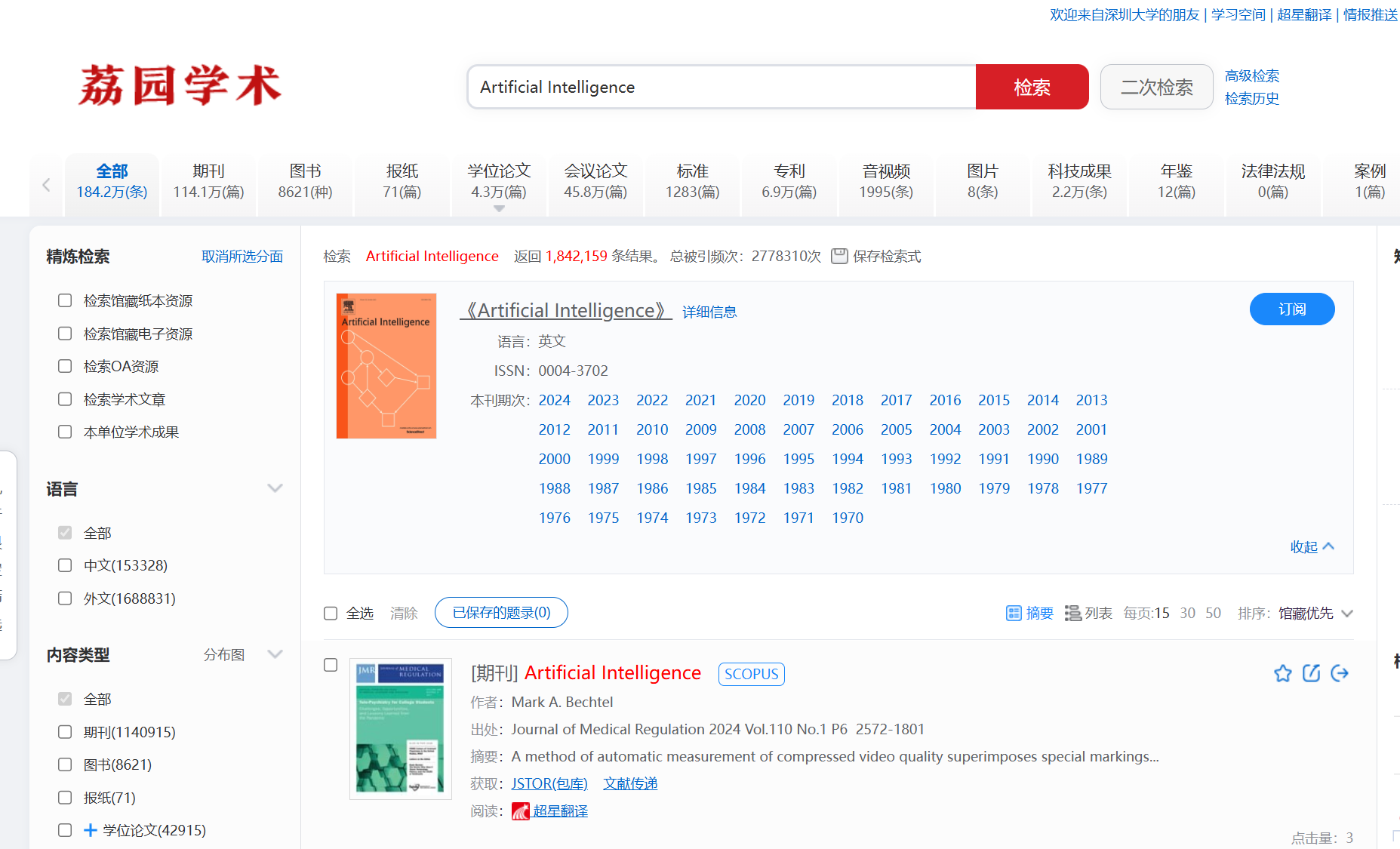The width and height of the screenshot is (1400, 849).
Task: Click the SCOPUS badge on the result
Action: click(751, 674)
